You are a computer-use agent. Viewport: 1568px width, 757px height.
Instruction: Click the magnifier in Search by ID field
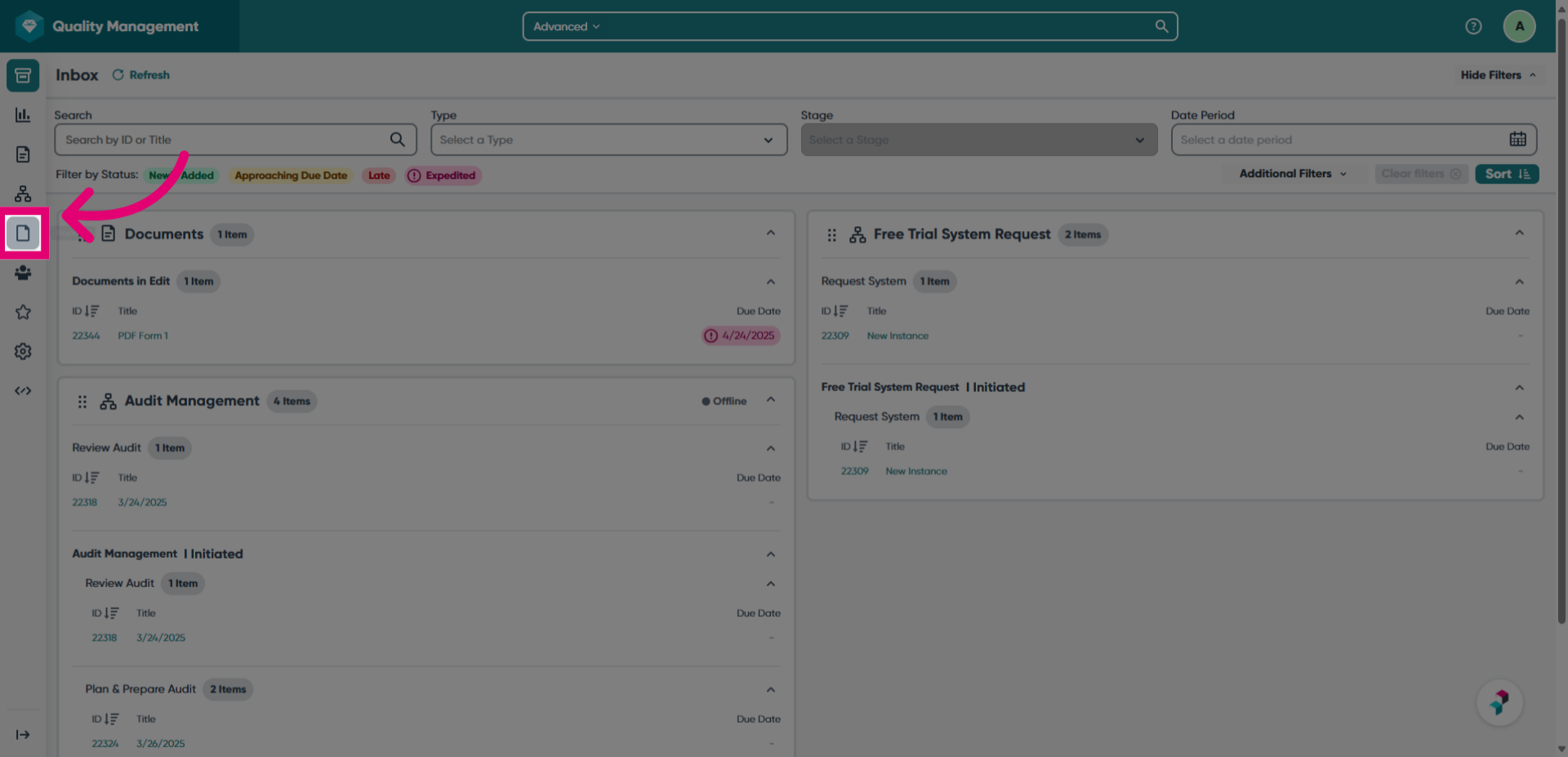[398, 140]
